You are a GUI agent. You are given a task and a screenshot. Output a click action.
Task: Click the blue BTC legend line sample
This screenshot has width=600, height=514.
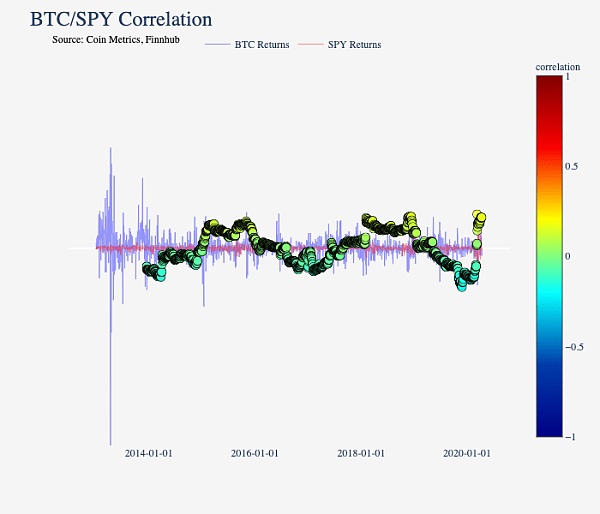[217, 45]
